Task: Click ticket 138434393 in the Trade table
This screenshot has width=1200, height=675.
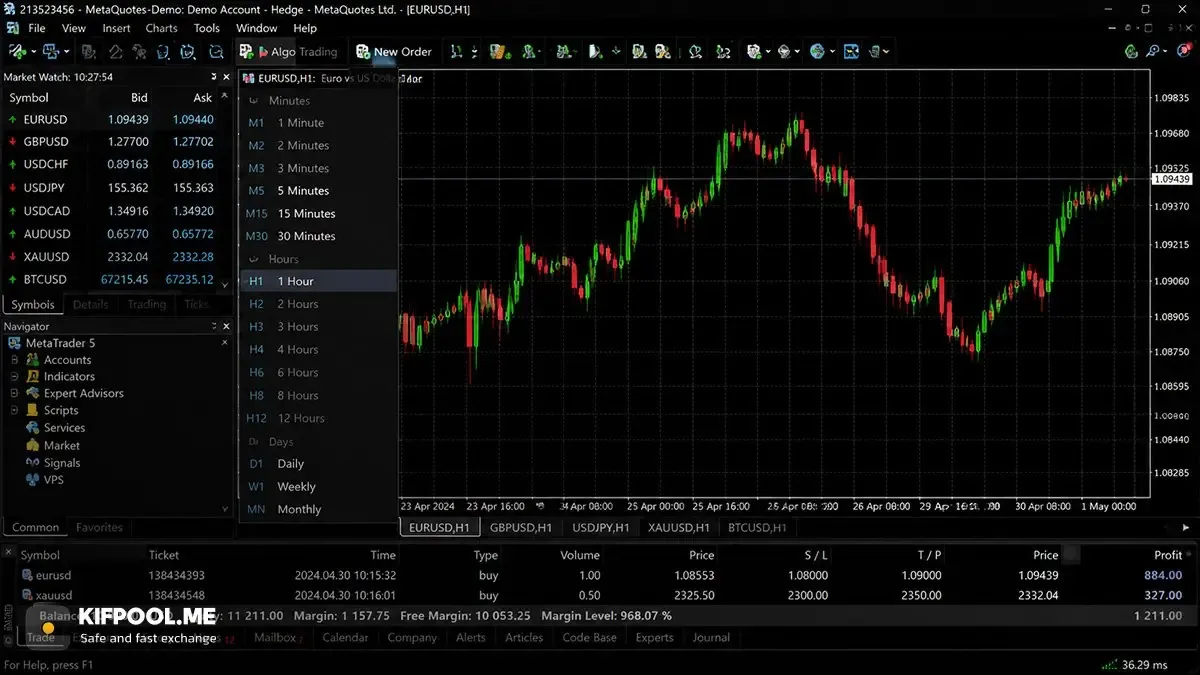Action: 177,576
